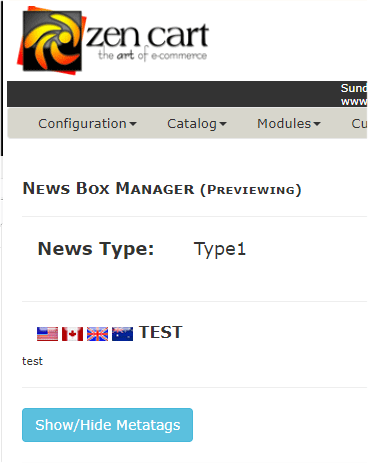Expand the Catalog dropdown arrow
Screen dimensions: 368x463
[x=223, y=124]
